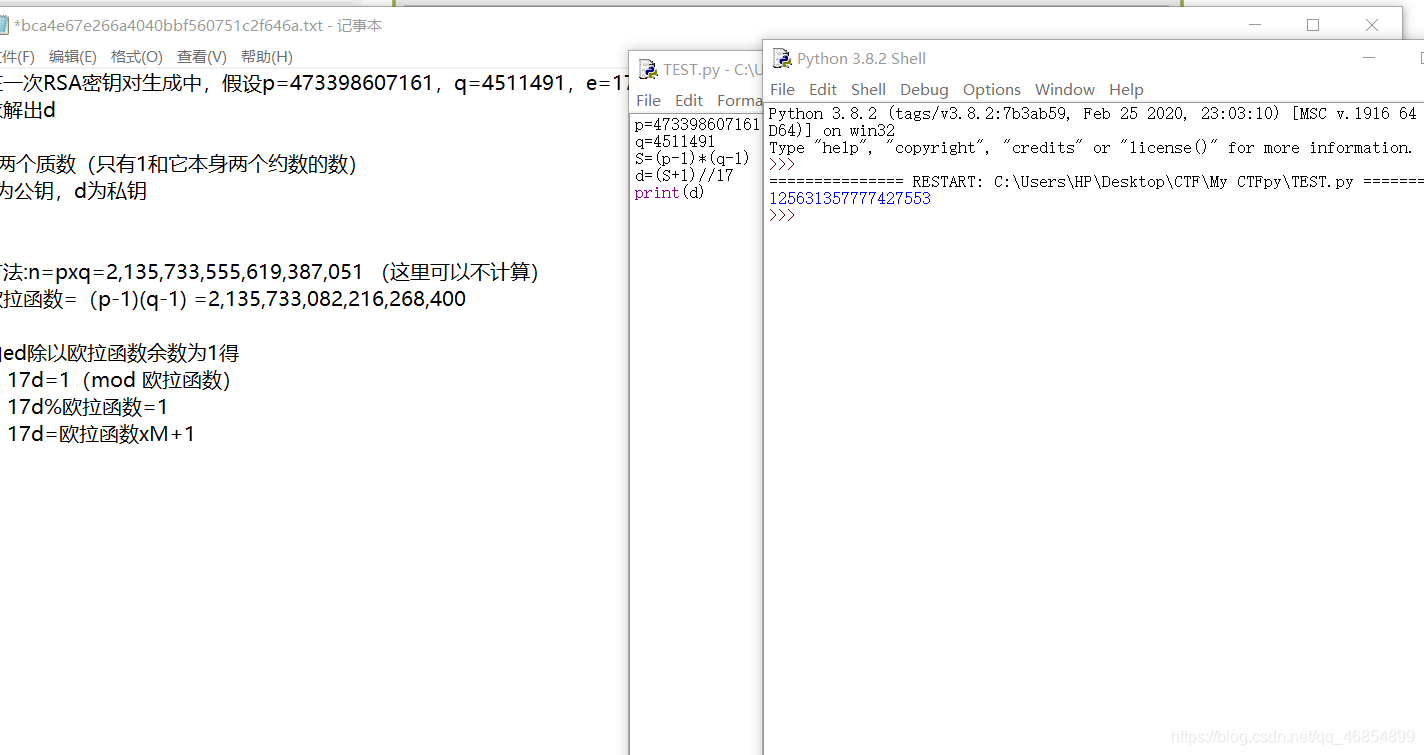Open Help menu in Python Shell

(1126, 89)
